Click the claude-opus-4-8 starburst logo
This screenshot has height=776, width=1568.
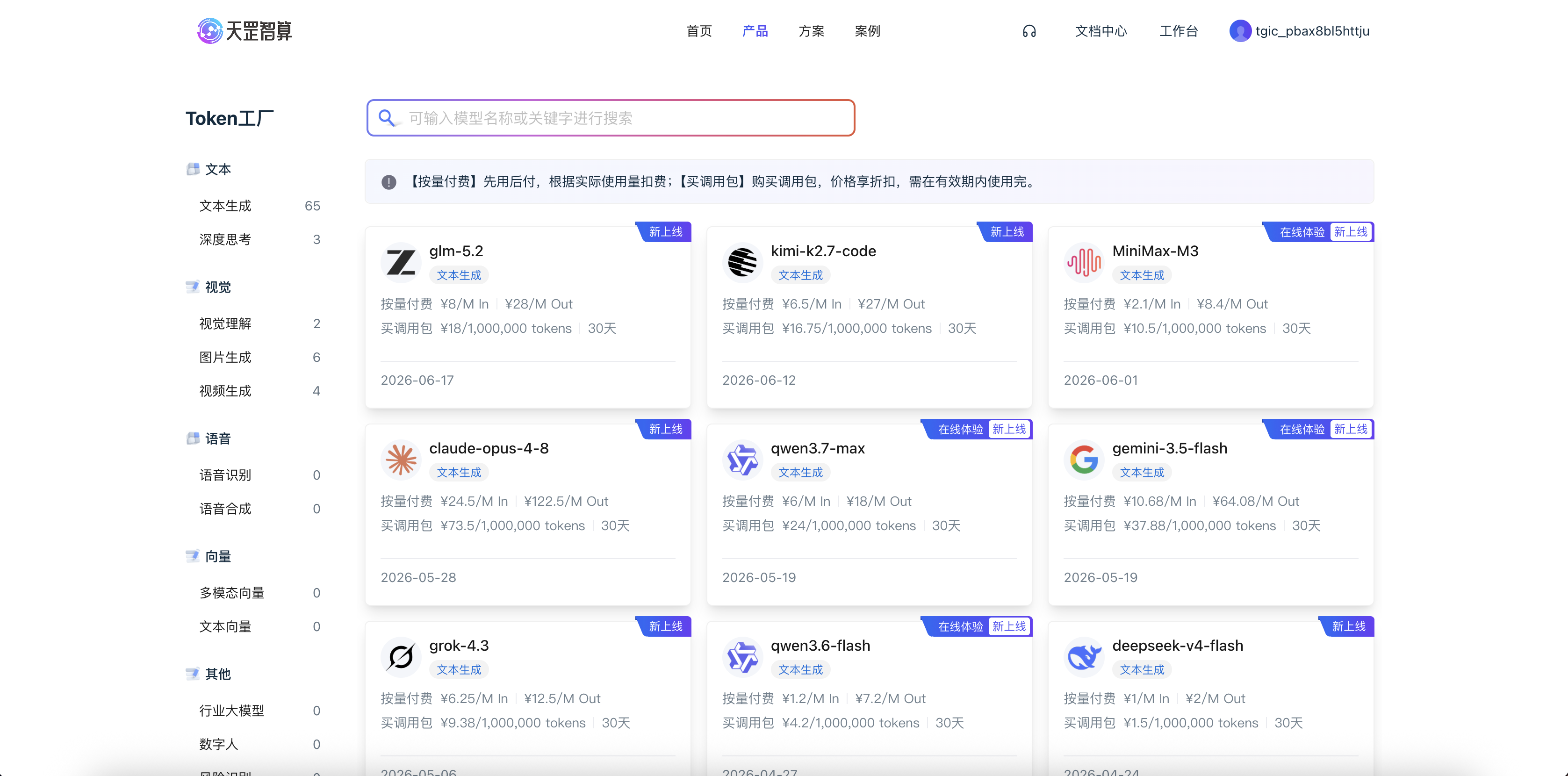(401, 460)
